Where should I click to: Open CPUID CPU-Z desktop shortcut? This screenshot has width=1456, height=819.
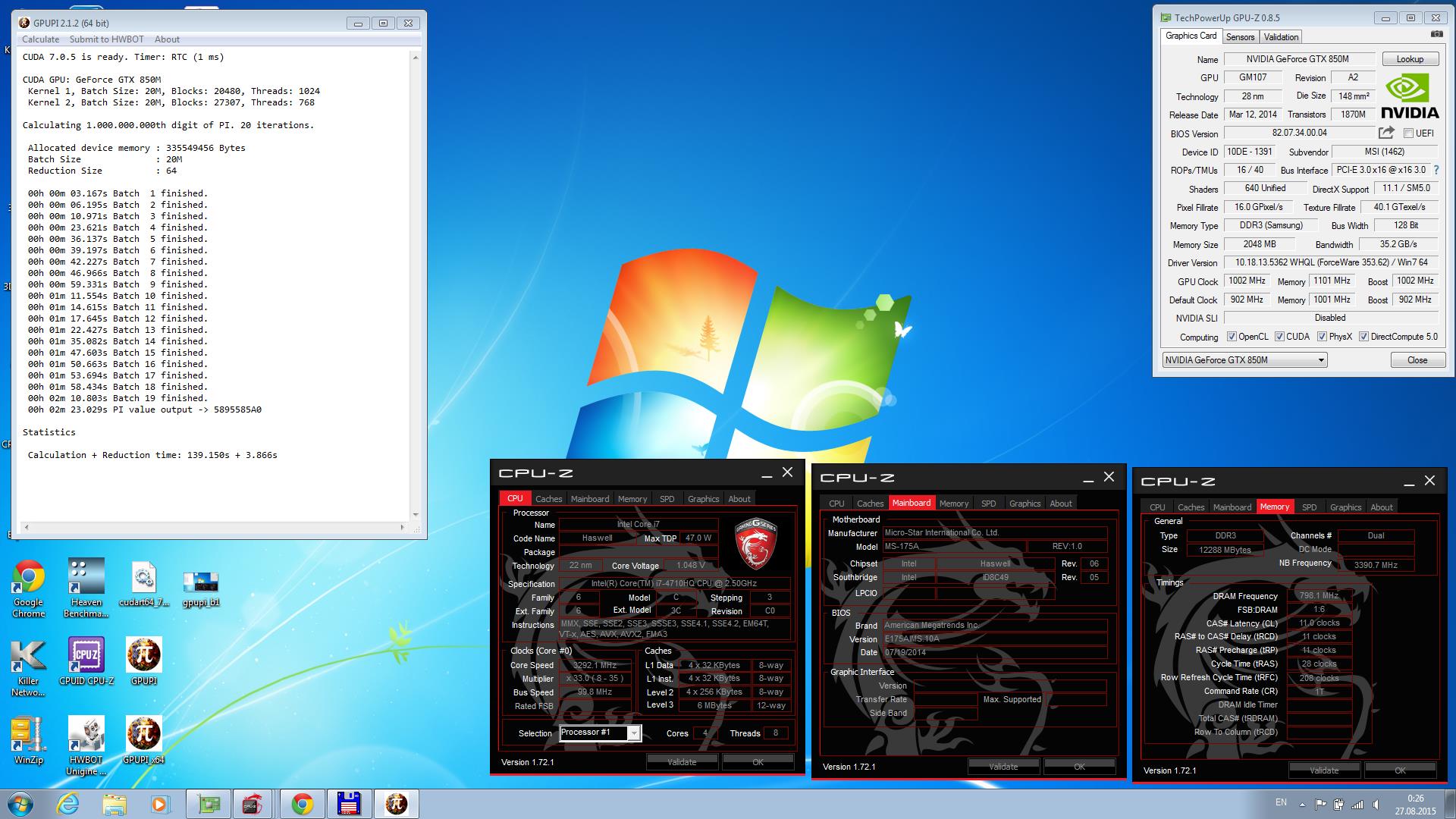pos(86,661)
